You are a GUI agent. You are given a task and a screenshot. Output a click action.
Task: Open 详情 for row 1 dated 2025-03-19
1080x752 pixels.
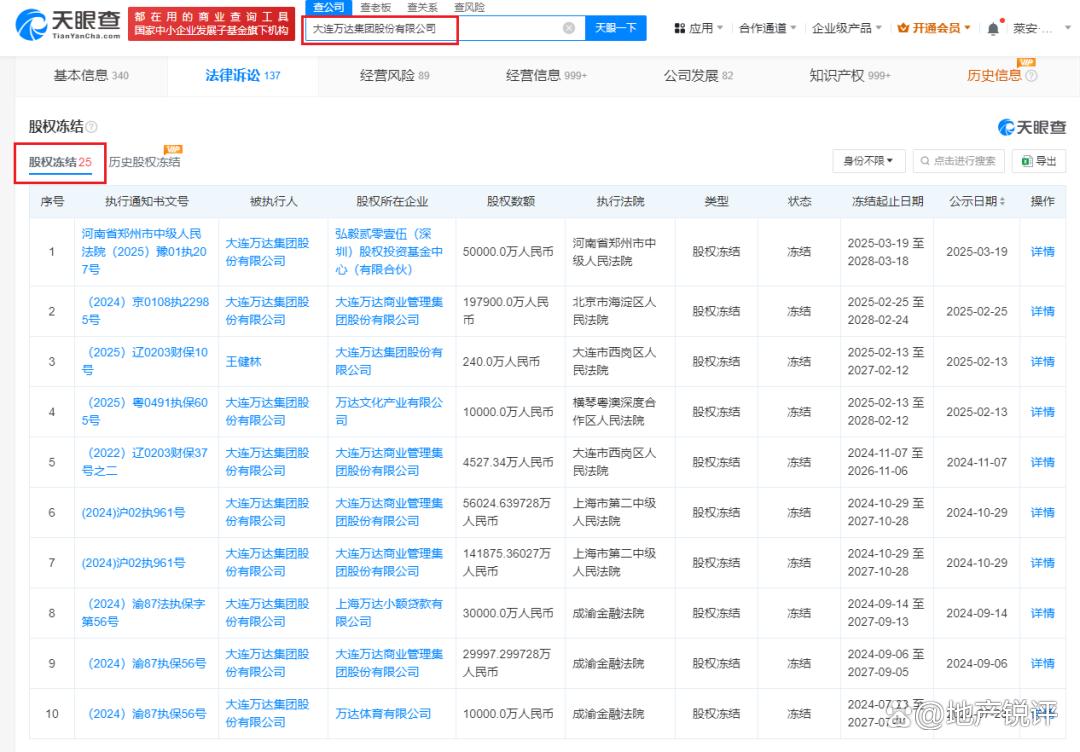1042,252
